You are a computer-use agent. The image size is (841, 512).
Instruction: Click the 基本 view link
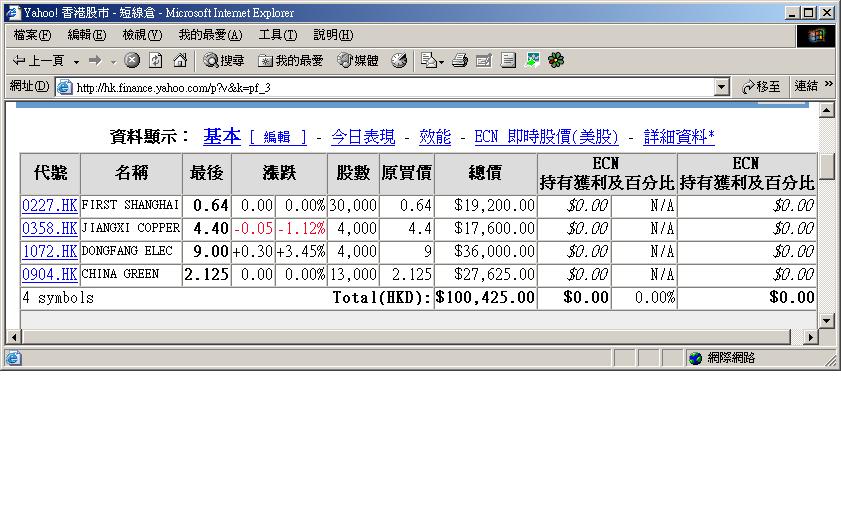tap(222, 136)
